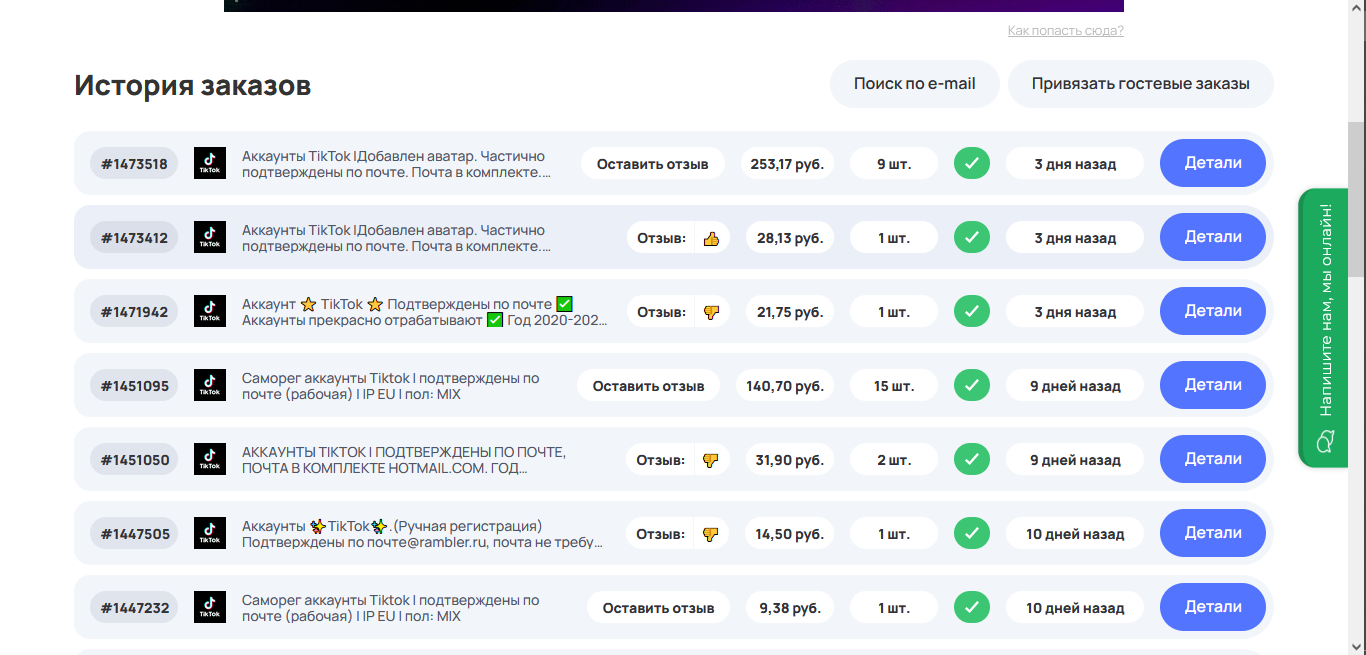The height and width of the screenshot is (655, 1366).
Task: Click green checkmark status of order #1473518
Action: (971, 163)
